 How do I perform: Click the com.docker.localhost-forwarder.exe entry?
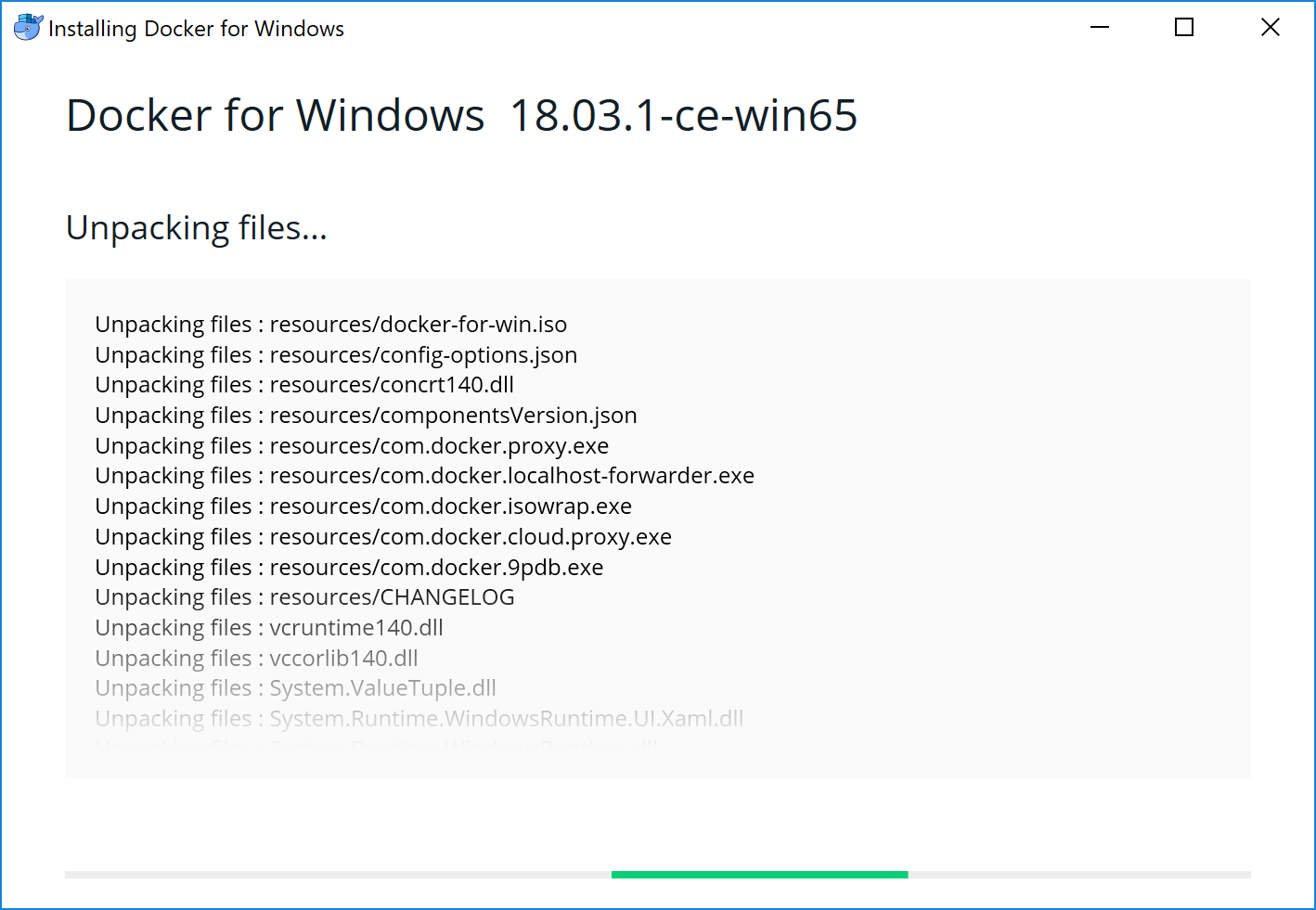click(424, 475)
